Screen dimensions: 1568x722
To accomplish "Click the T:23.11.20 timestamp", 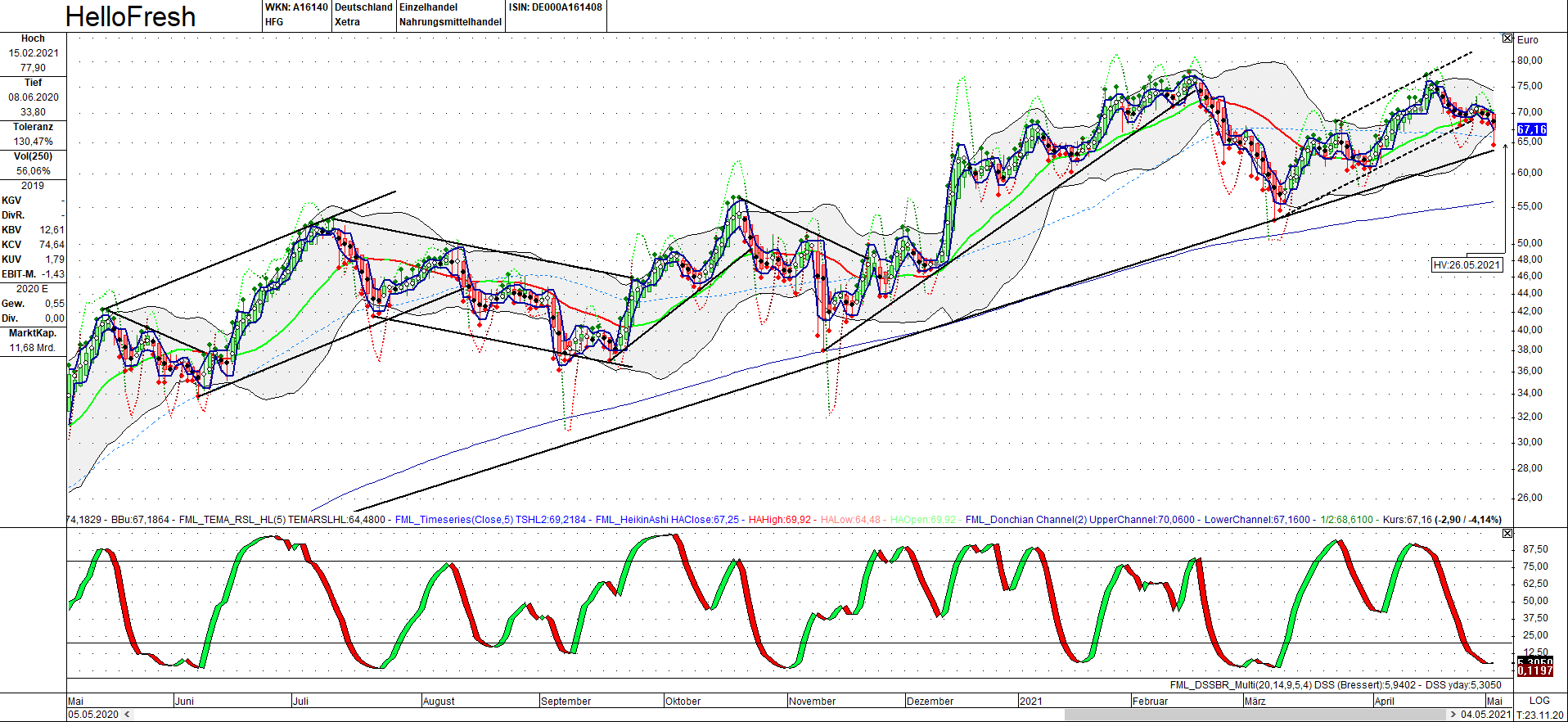I will point(1539,715).
